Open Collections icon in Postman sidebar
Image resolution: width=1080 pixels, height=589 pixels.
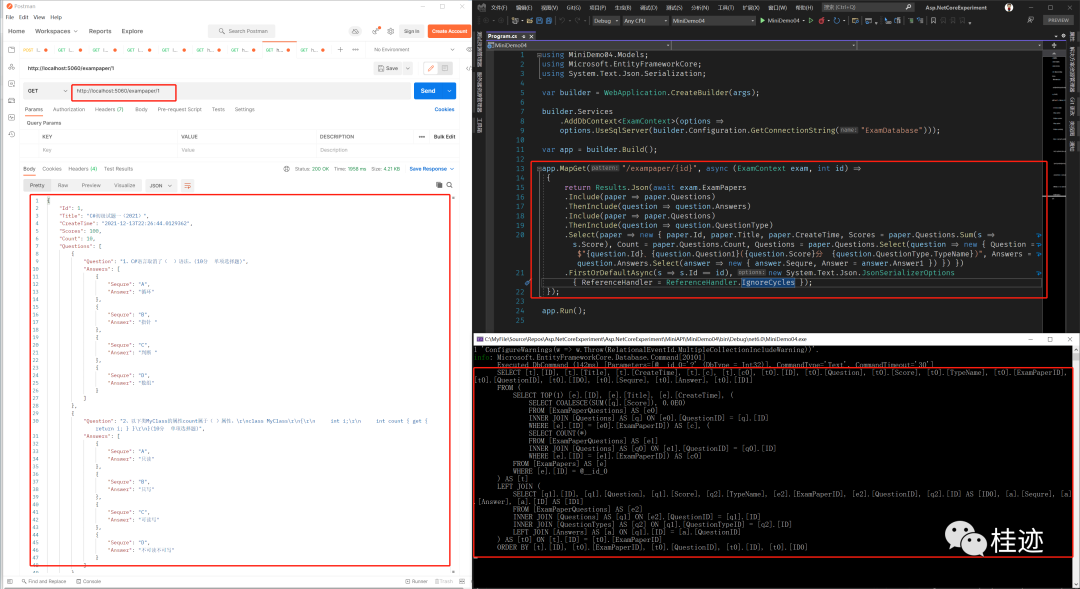coord(11,50)
